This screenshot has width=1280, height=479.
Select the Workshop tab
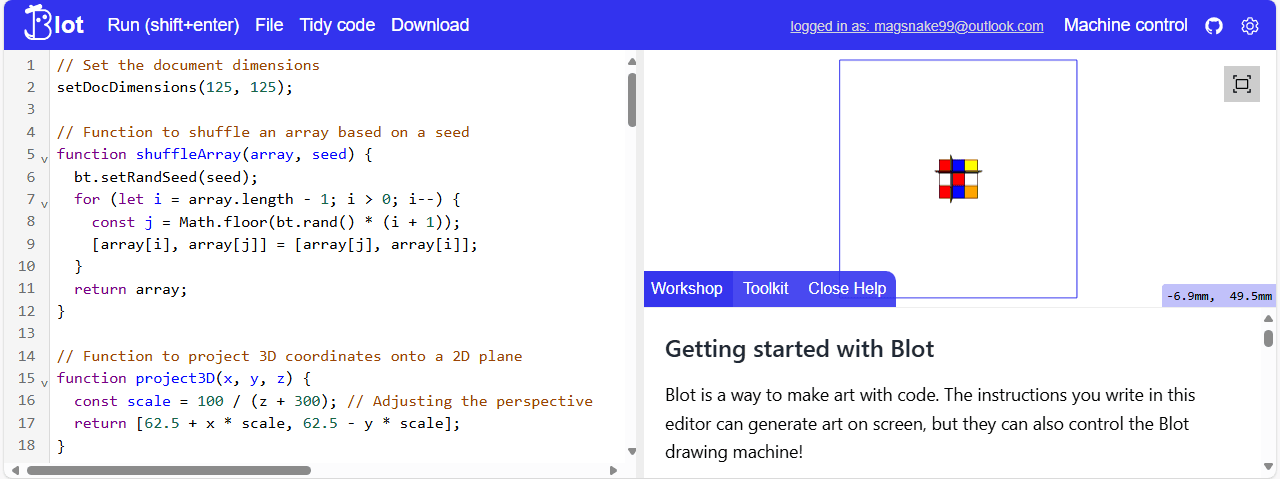(x=686, y=288)
